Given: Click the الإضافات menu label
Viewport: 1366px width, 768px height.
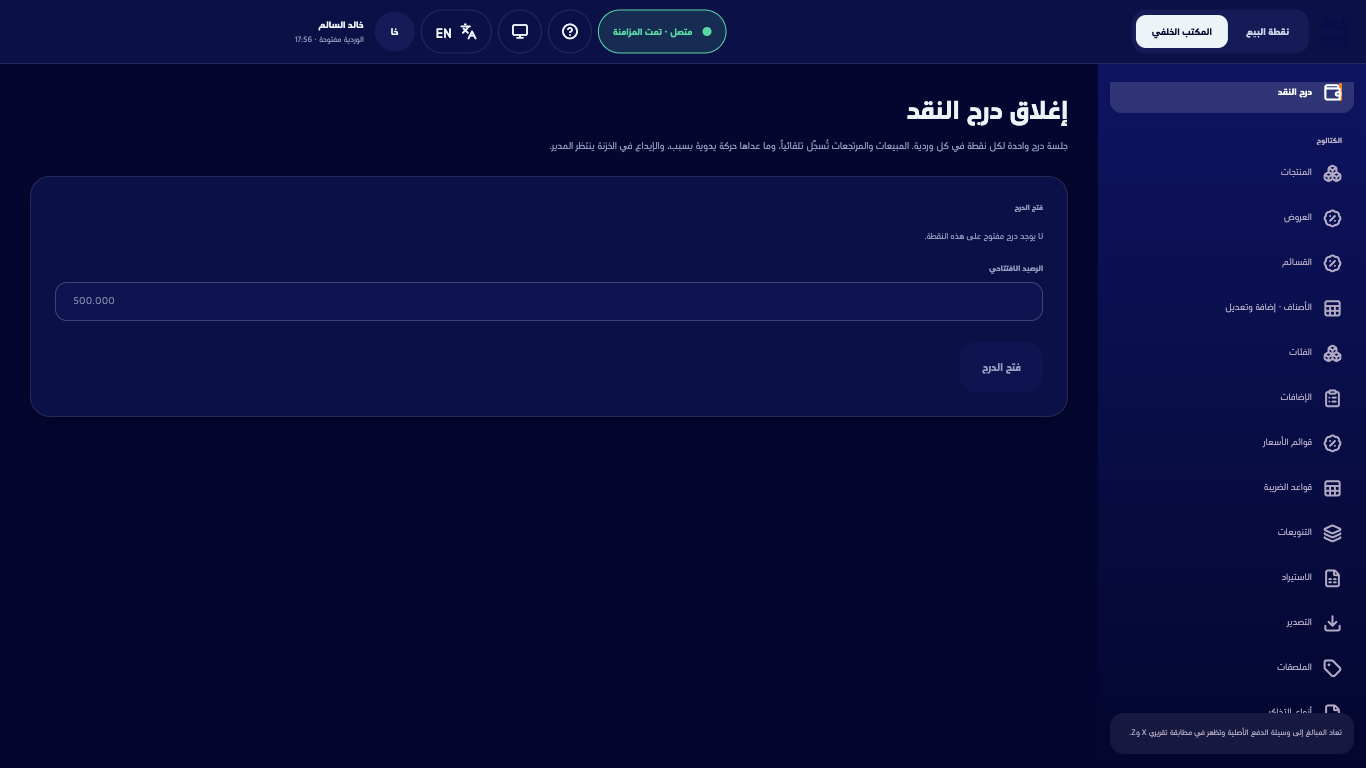Looking at the screenshot, I should [x=1296, y=397].
